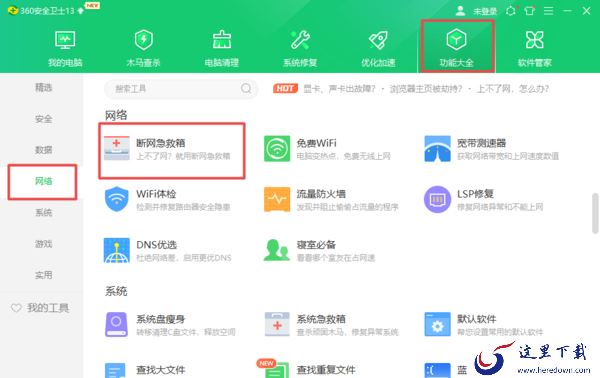Launch 系统盘瘦身 disk icon

[116, 324]
